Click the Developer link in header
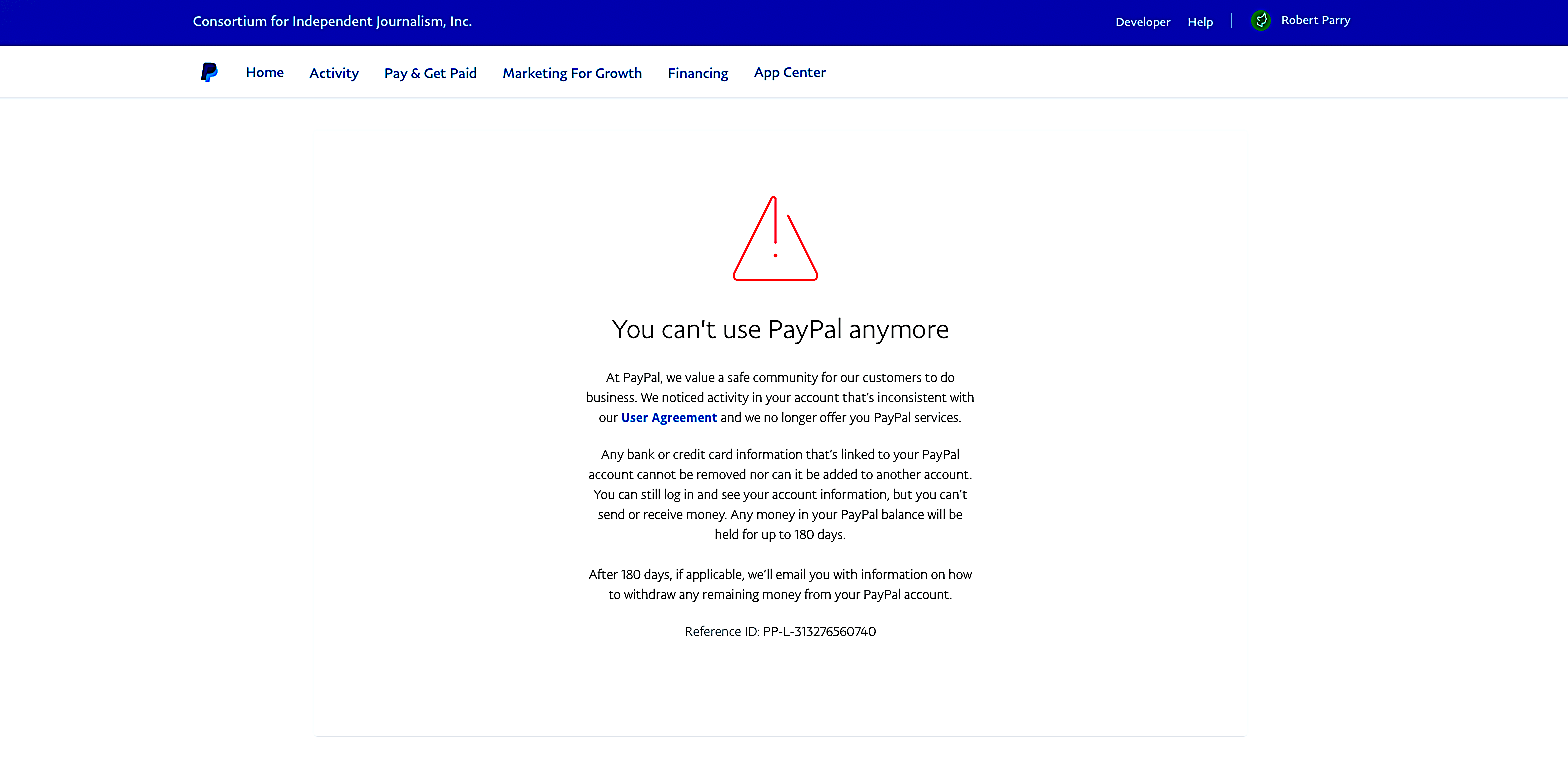1568x770 pixels. [1143, 22]
